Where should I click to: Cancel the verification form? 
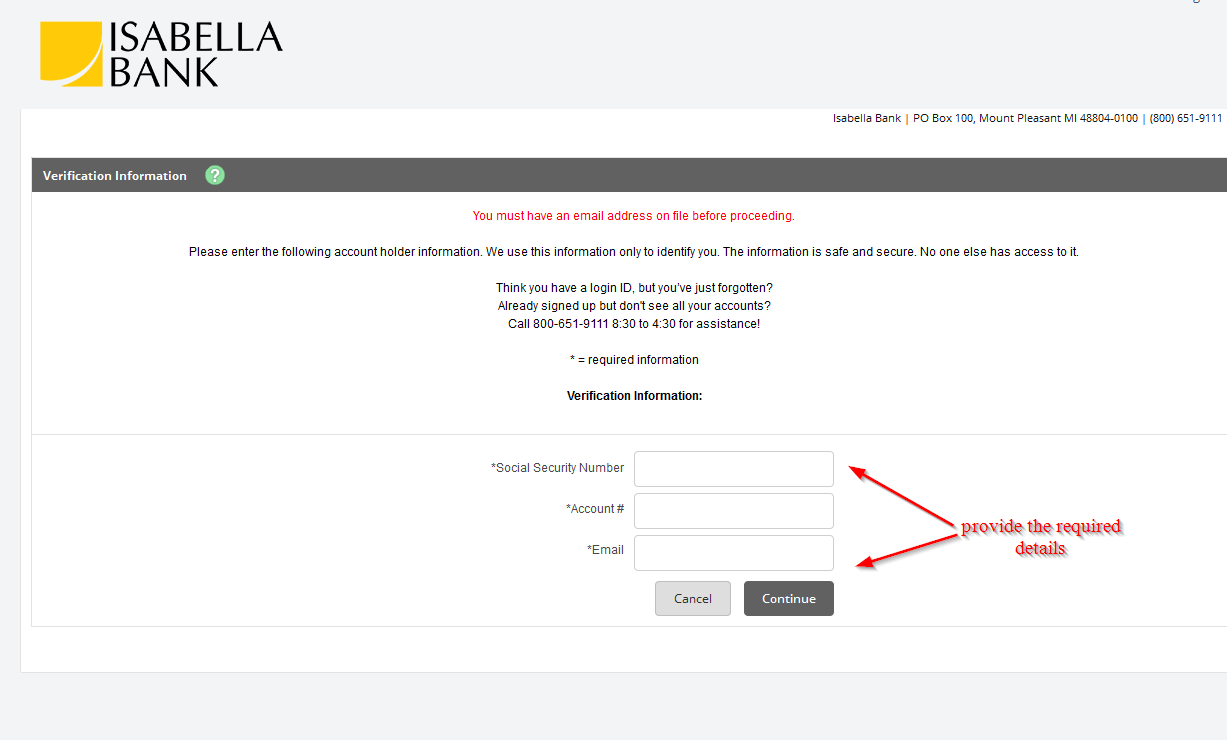pyautogui.click(x=693, y=598)
